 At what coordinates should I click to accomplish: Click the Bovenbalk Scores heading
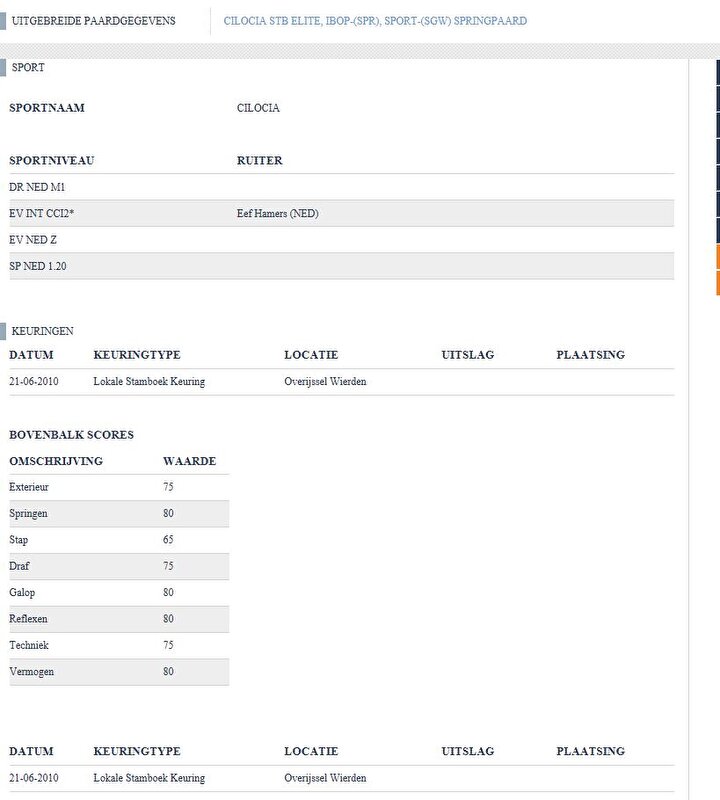coord(71,435)
